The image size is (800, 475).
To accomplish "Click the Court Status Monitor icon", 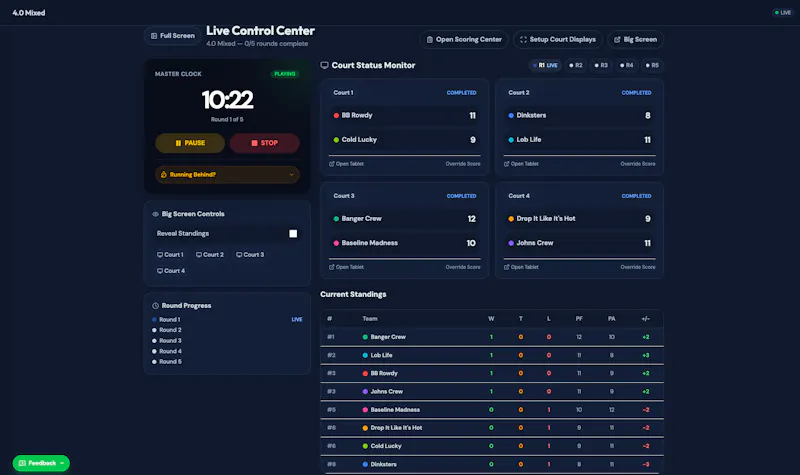I will 324,65.
